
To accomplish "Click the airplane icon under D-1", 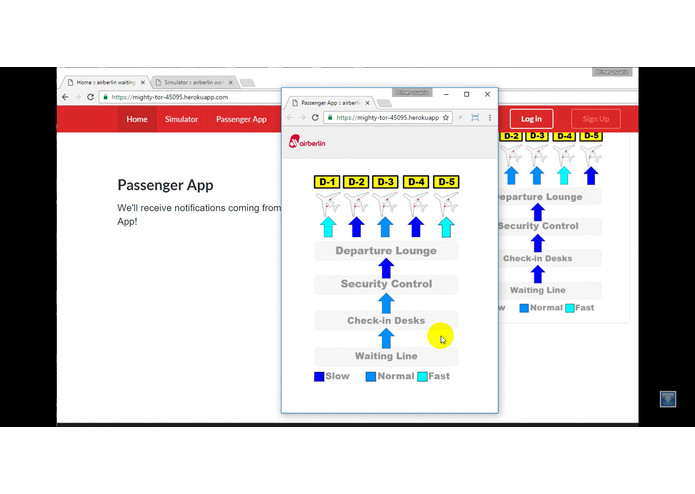I will [328, 203].
